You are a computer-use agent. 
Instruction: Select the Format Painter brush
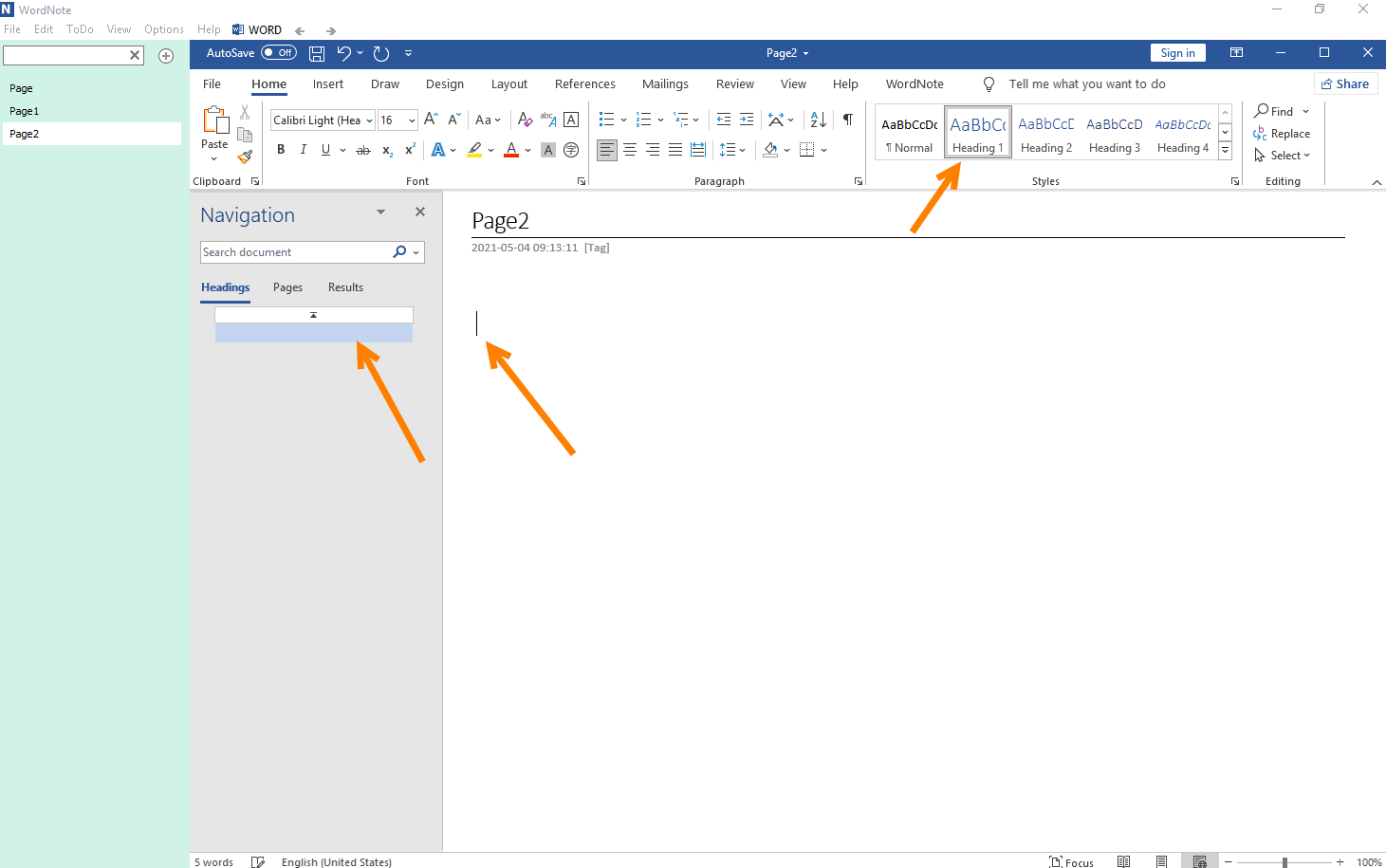245,156
